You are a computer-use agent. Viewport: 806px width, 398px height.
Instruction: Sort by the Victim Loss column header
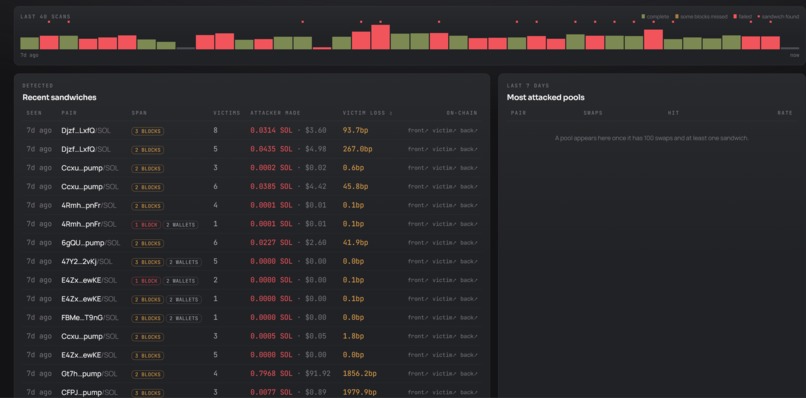(367, 113)
